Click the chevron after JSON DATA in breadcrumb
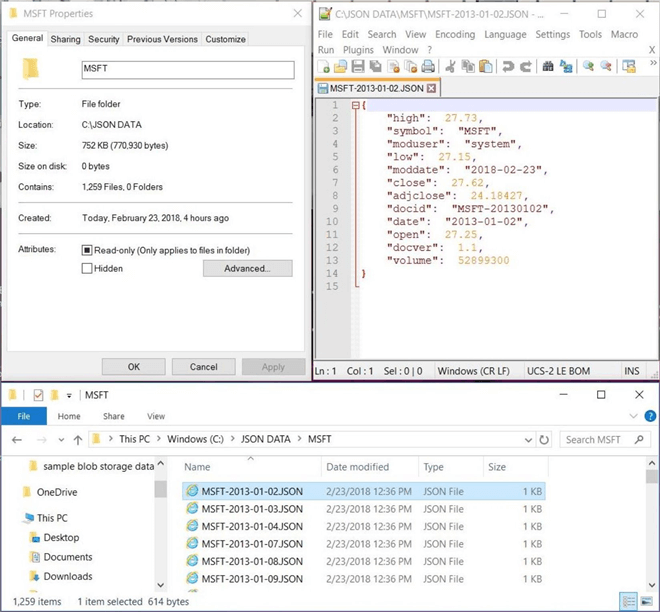Viewport: 660px width, 612px height. (x=299, y=439)
